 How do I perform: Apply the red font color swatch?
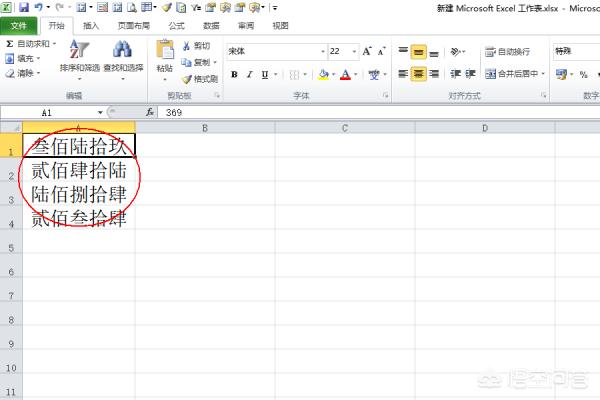[x=346, y=74]
